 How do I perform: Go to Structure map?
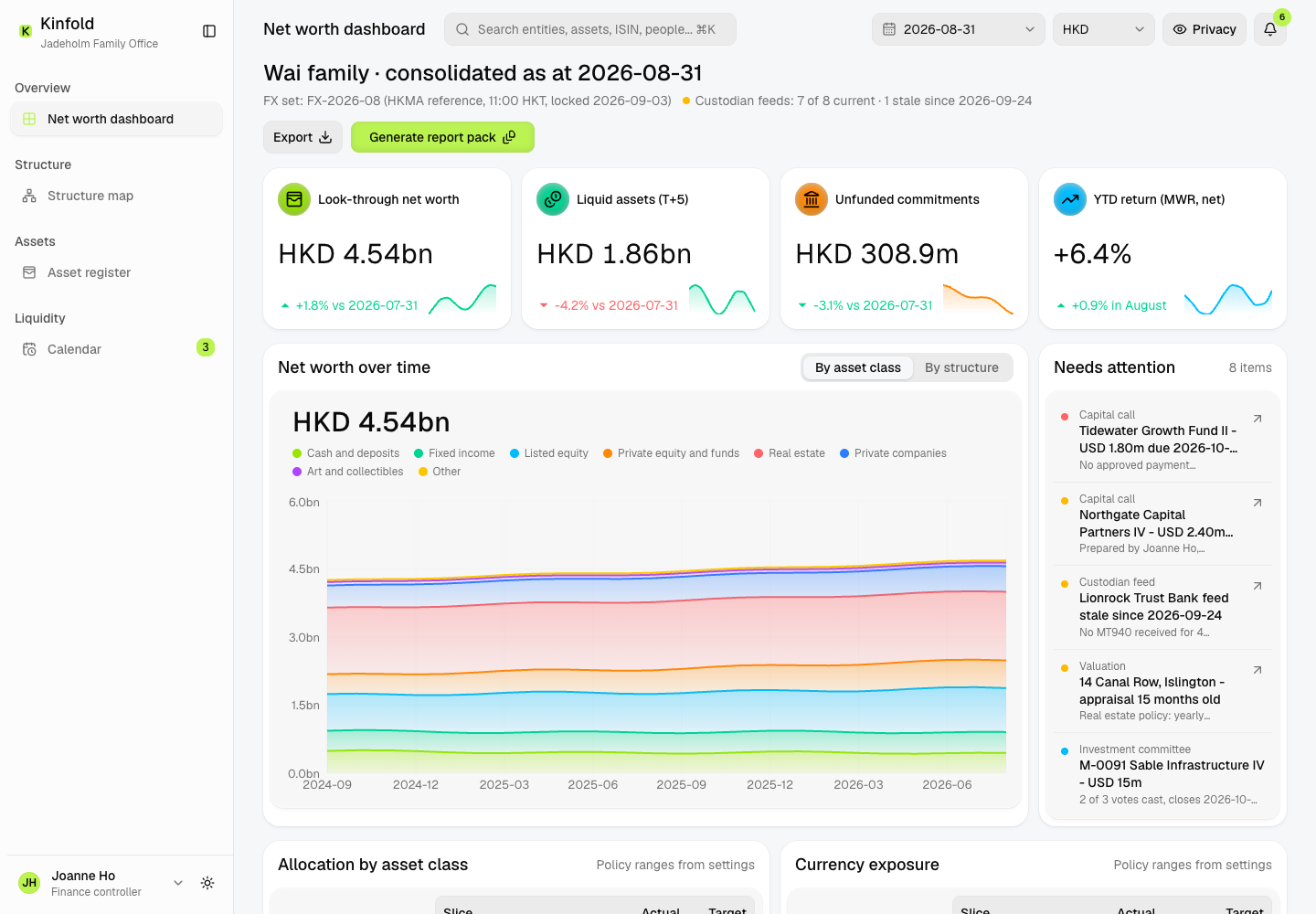[116, 196]
